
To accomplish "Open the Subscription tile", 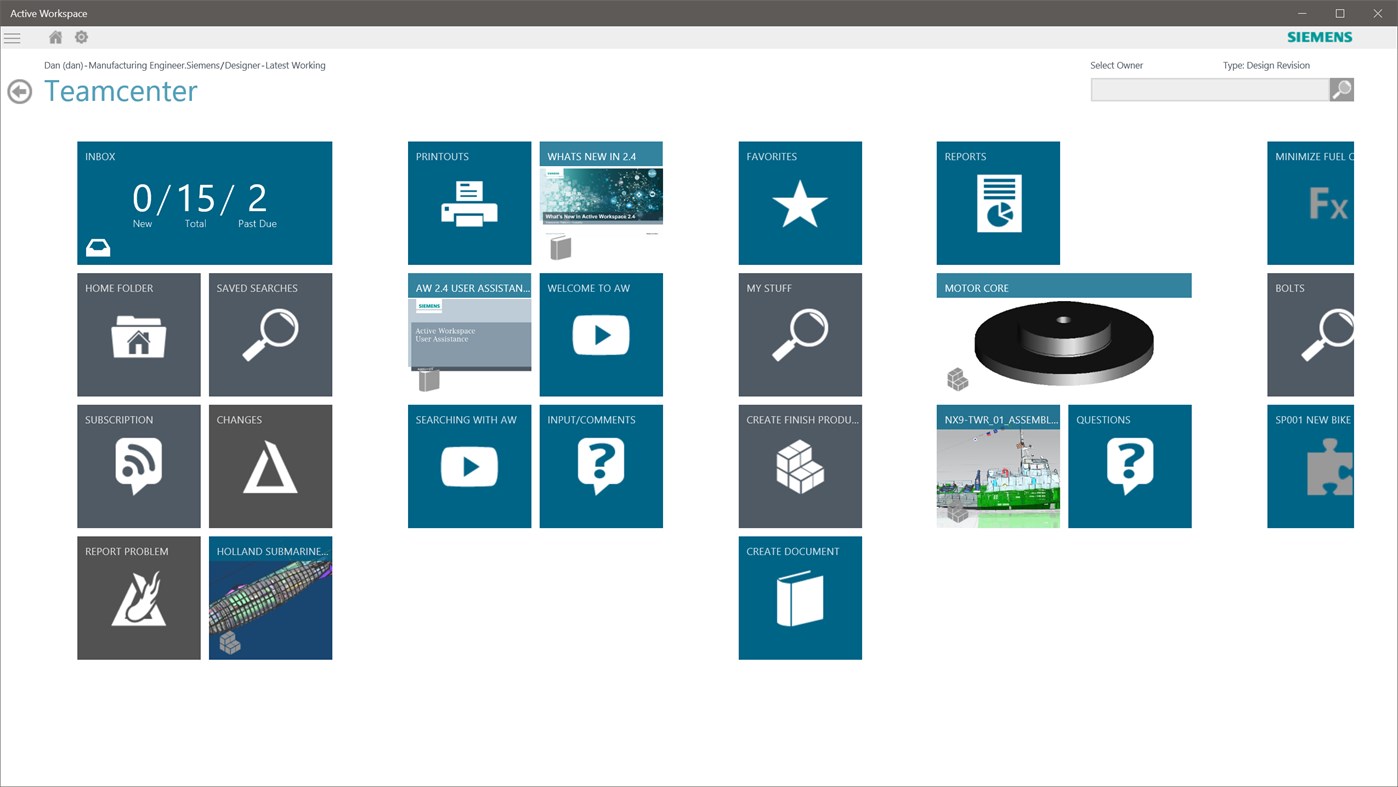I will coord(138,466).
